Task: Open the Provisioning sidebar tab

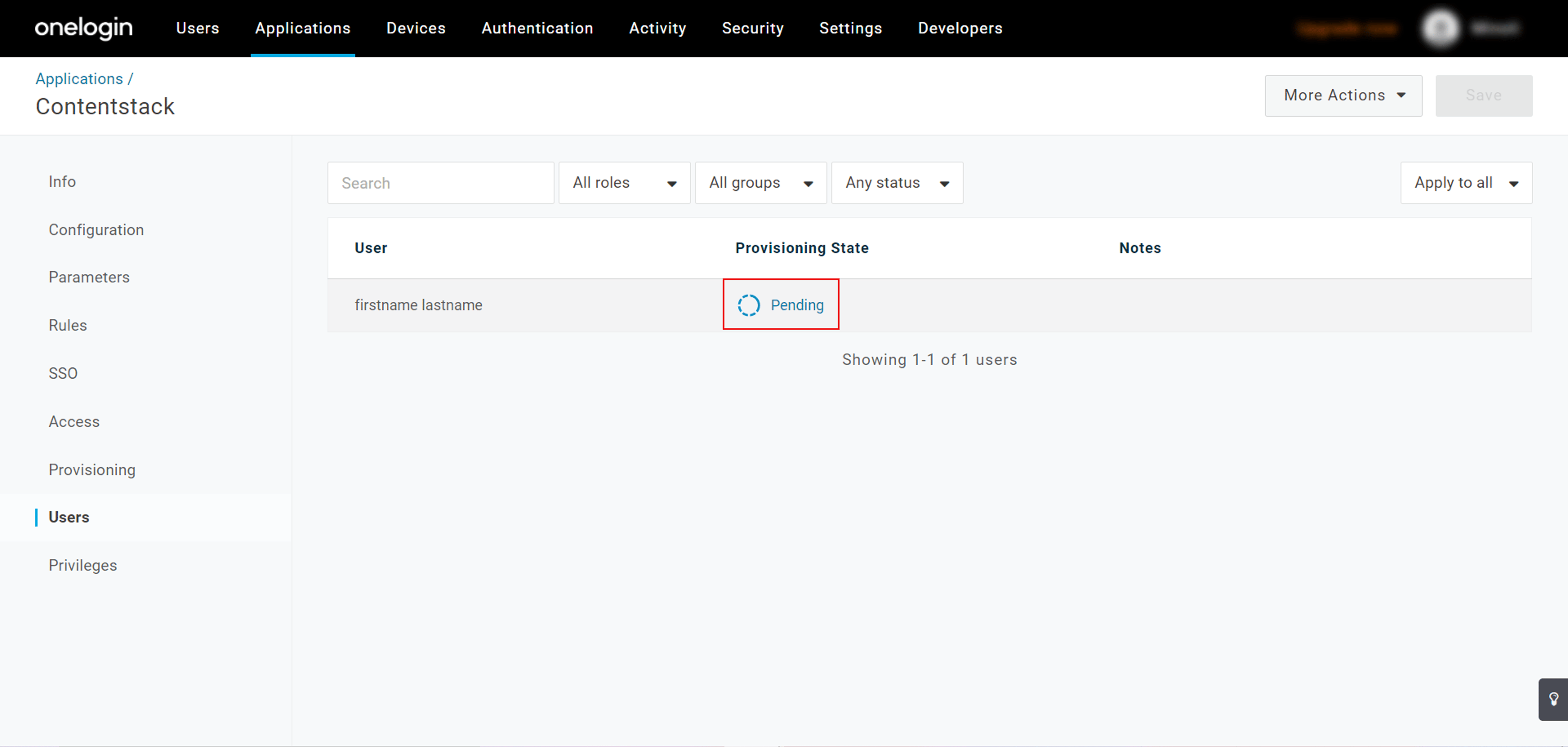Action: click(x=92, y=469)
